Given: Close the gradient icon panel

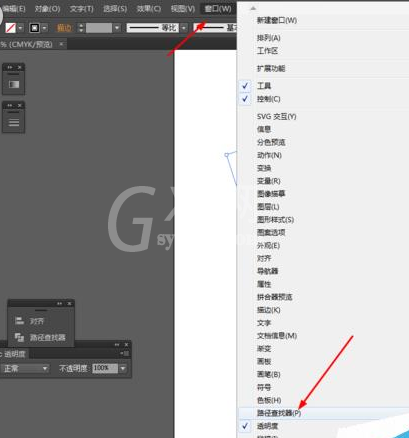Looking at the screenshot, I should click(x=19, y=67).
